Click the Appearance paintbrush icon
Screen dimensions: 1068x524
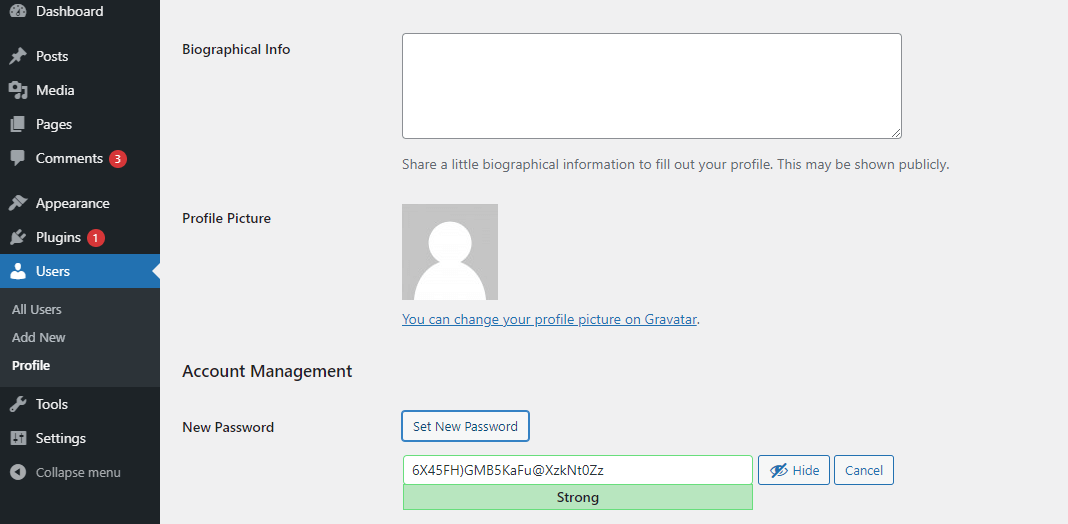click(x=18, y=203)
